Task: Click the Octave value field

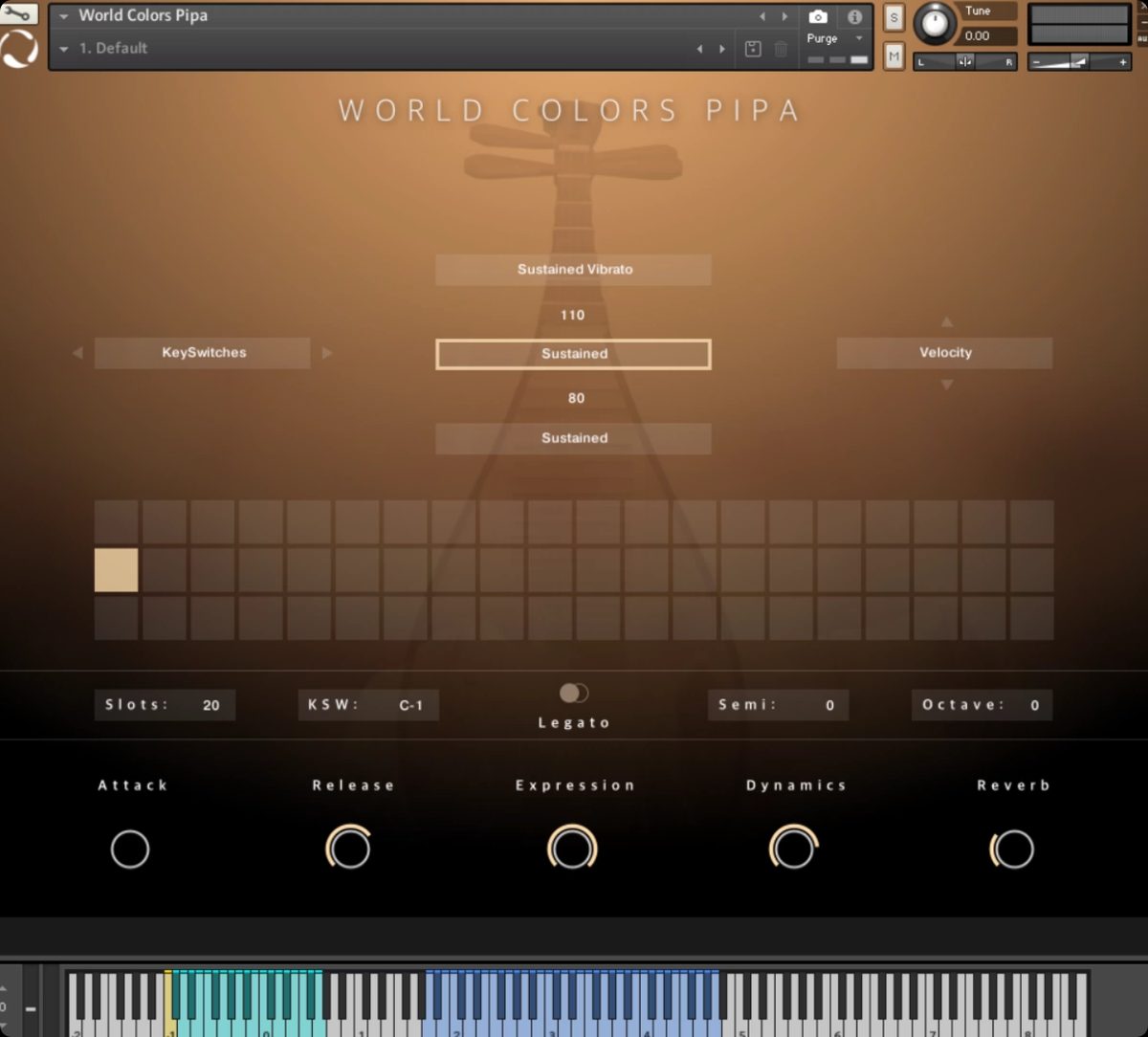Action: 982,705
